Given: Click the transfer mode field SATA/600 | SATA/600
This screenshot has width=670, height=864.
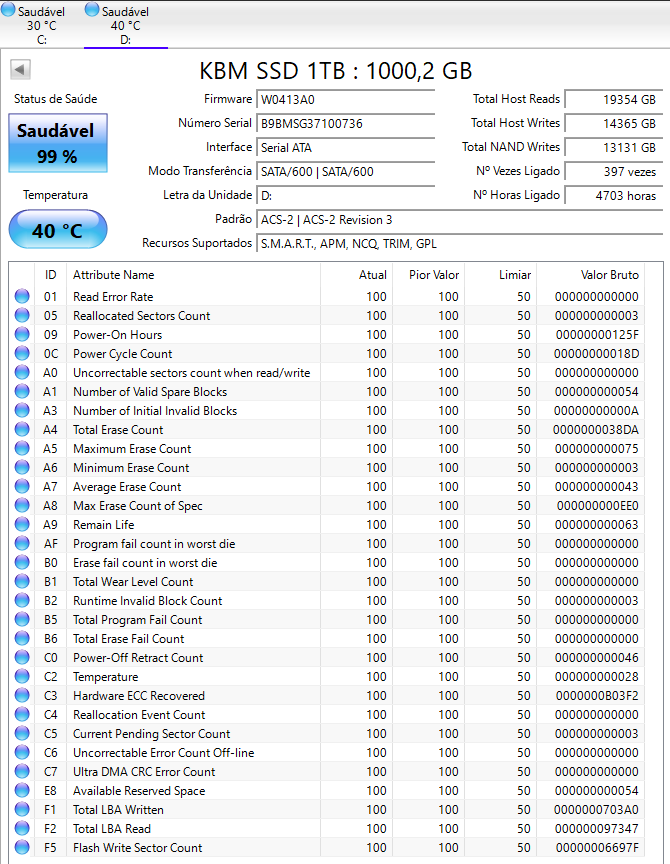Looking at the screenshot, I should pos(345,172).
